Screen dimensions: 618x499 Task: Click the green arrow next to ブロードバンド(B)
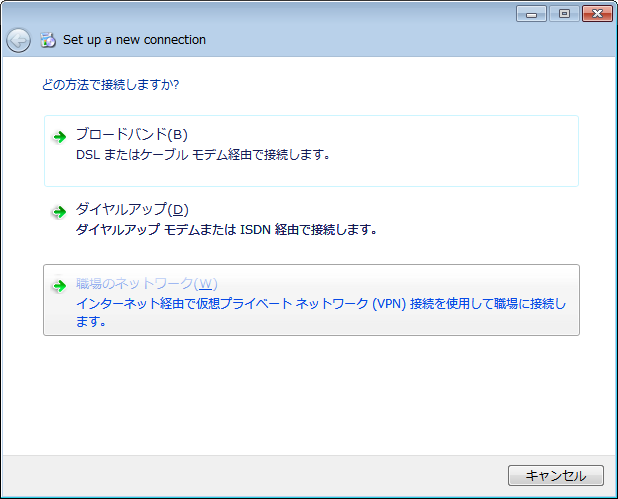pyautogui.click(x=60, y=137)
